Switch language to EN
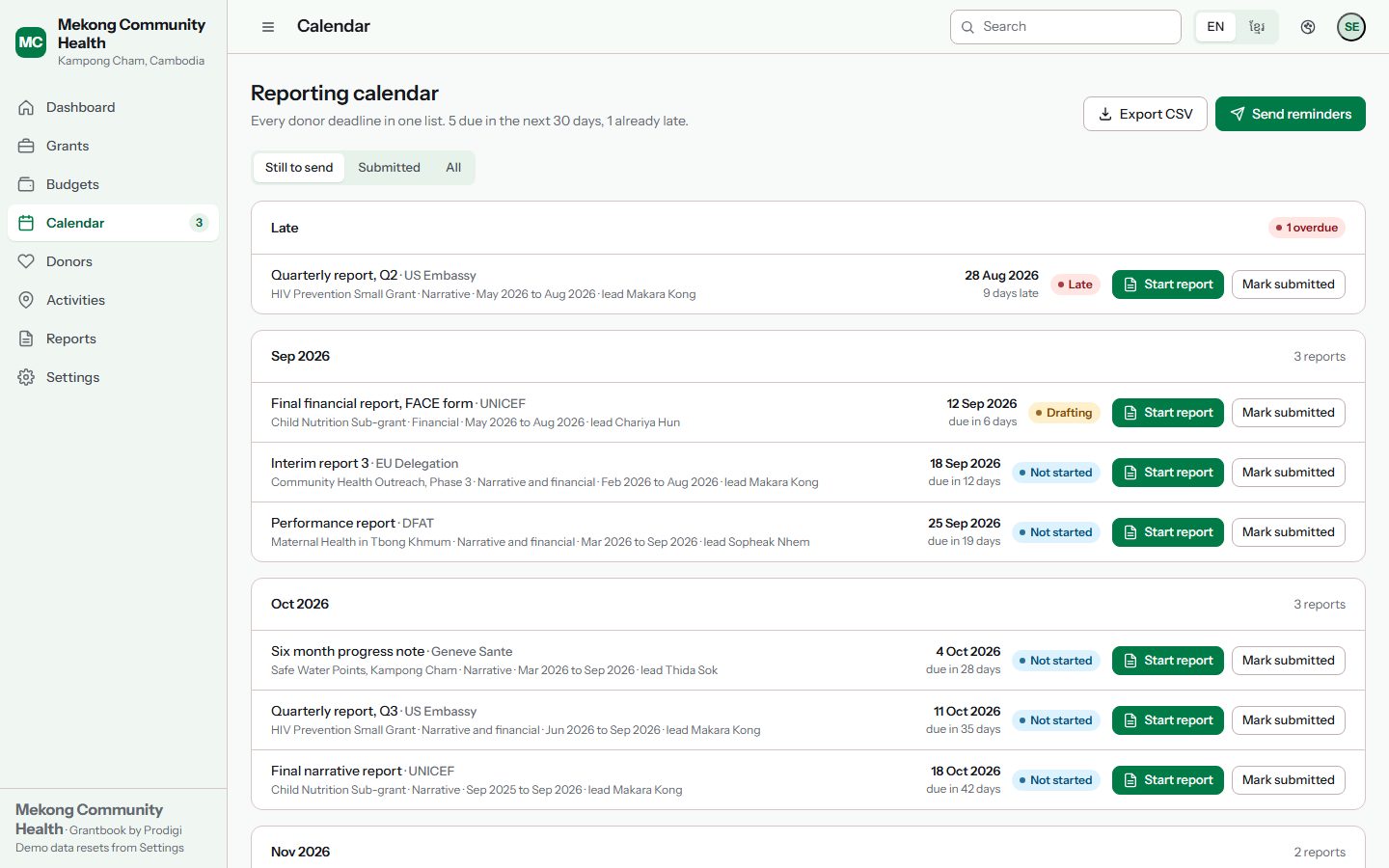Screen dimensions: 1389x868 point(1215,27)
